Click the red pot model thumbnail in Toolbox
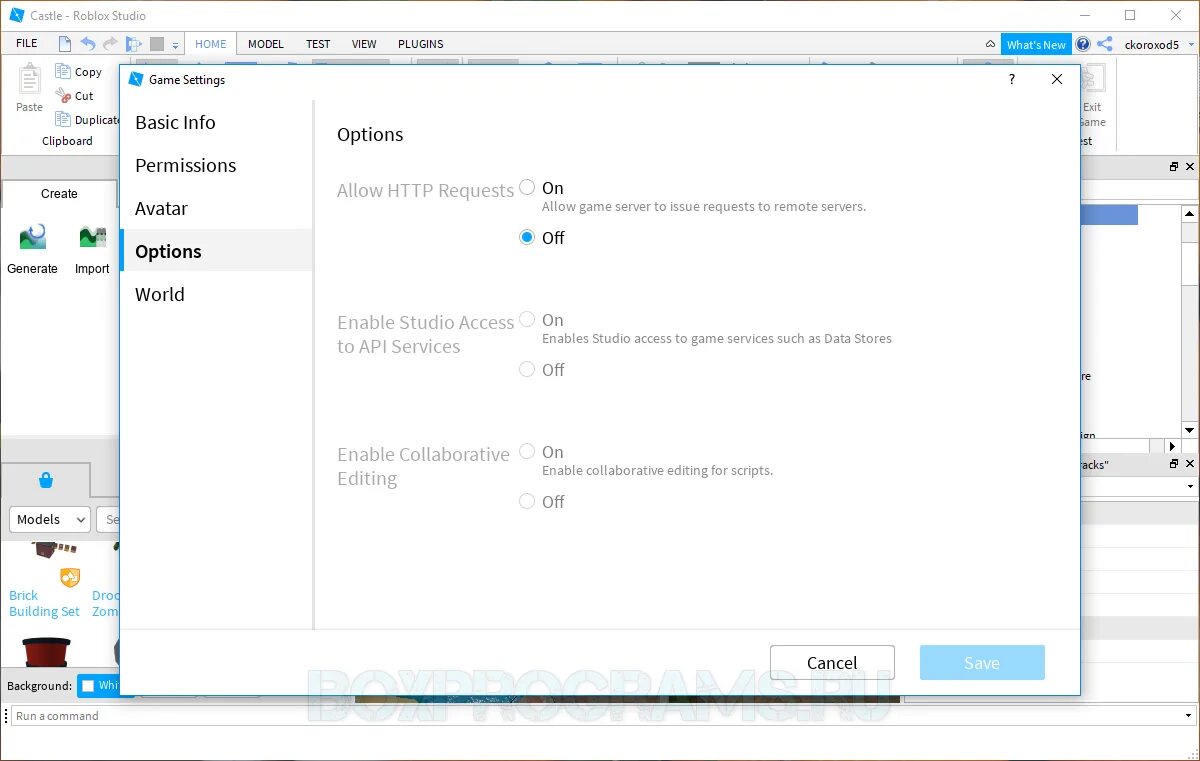The height and width of the screenshot is (761, 1200). click(x=46, y=651)
